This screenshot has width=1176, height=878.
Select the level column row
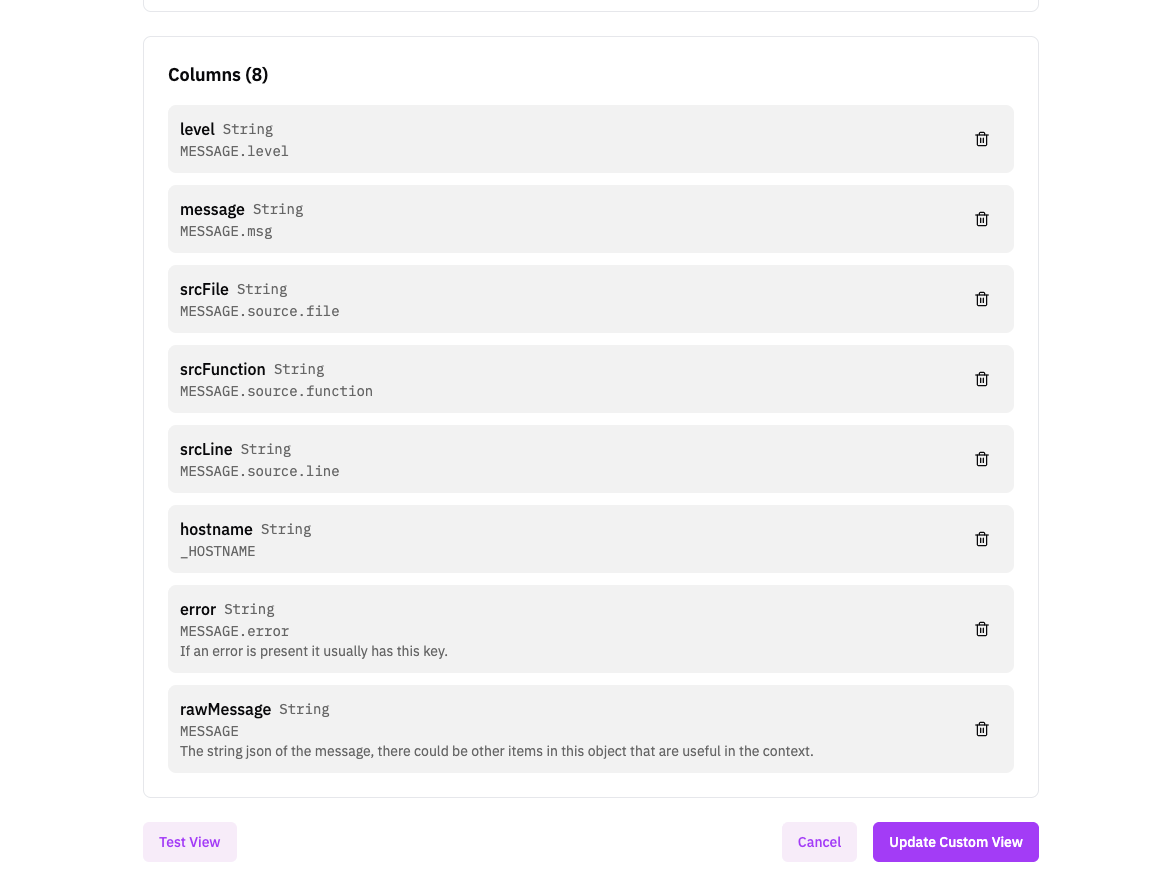[560, 139]
